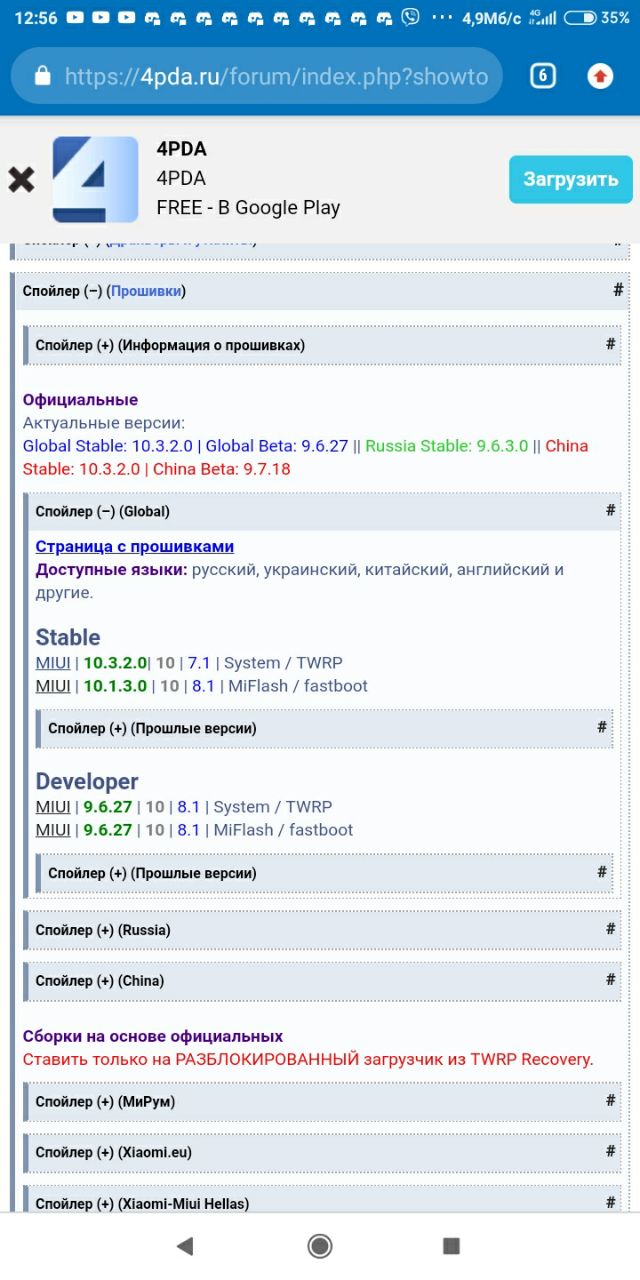Tap the Загрузить button
The height and width of the screenshot is (1280, 640).
[571, 180]
